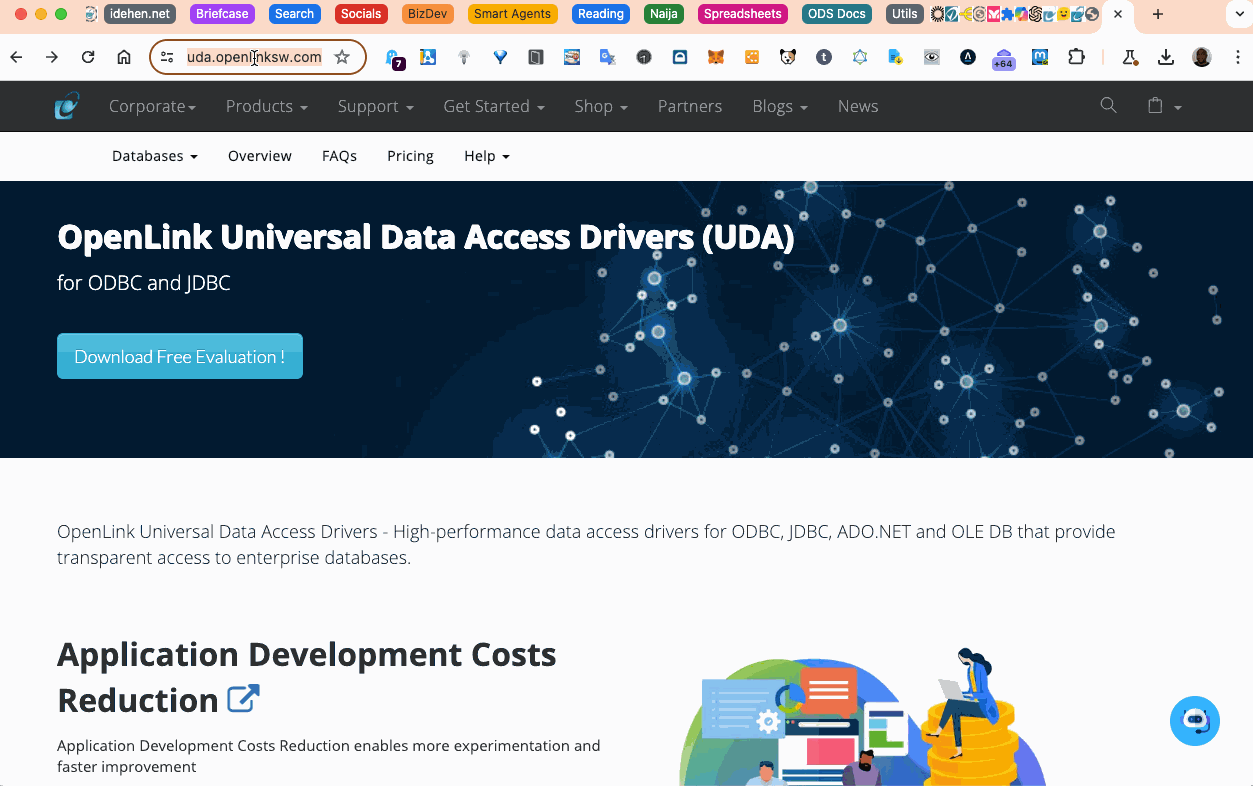Screen dimensions: 1253x786
Task: Open the orange square extension icon
Action: click(x=752, y=57)
